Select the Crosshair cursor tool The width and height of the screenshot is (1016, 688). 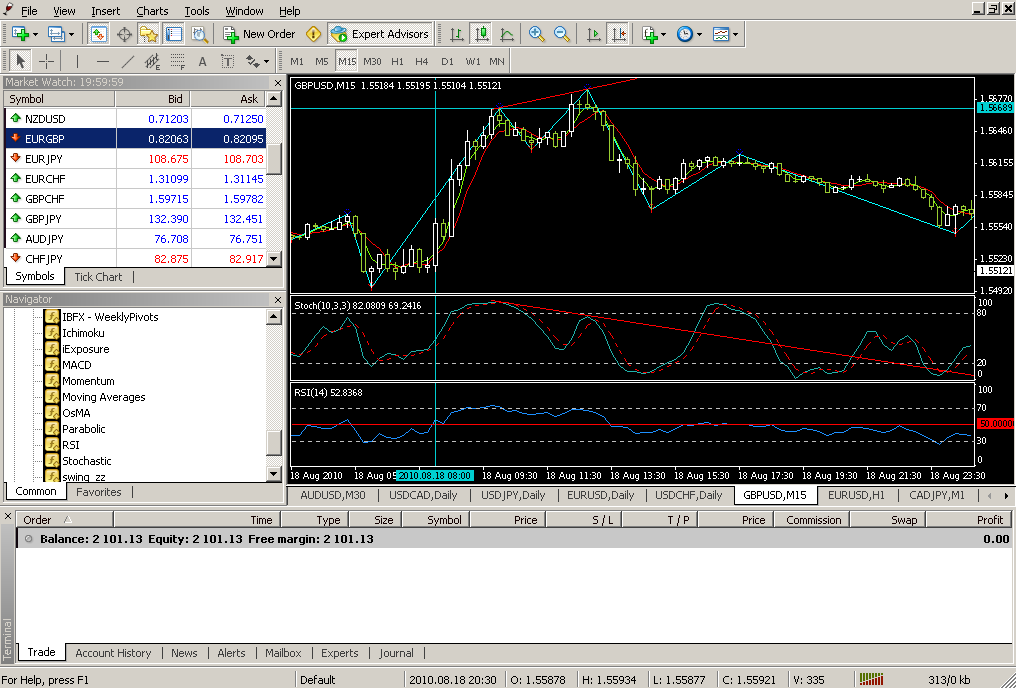pyautogui.click(x=47, y=61)
